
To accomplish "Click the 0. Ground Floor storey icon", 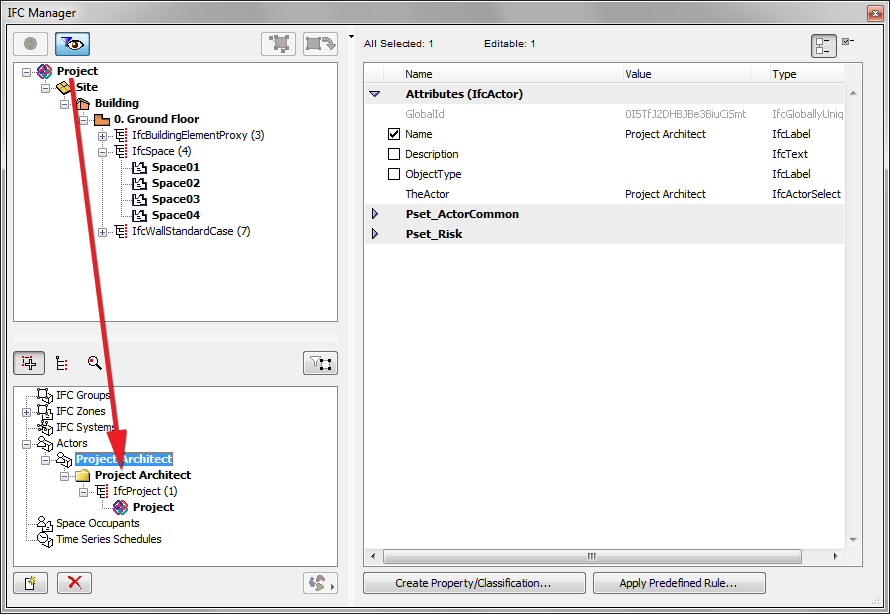I will 102,119.
